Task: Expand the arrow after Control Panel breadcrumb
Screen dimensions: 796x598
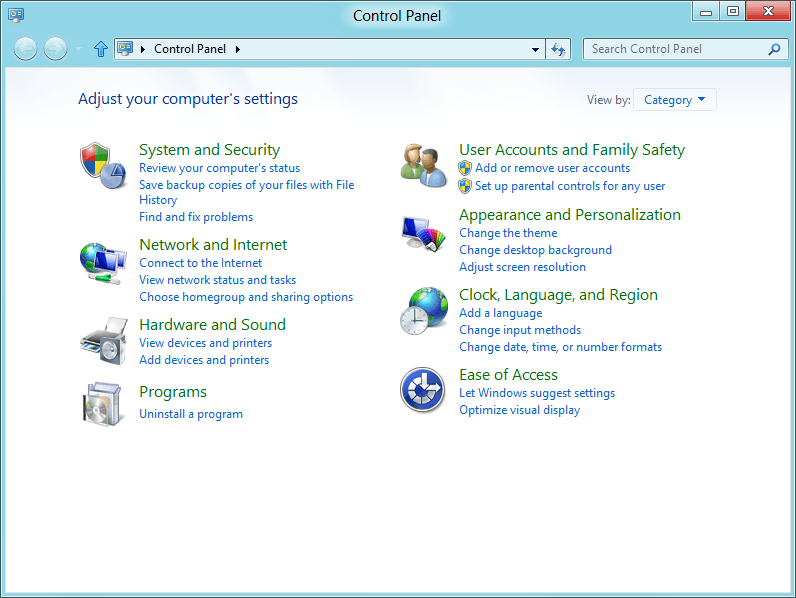Action: tap(238, 49)
